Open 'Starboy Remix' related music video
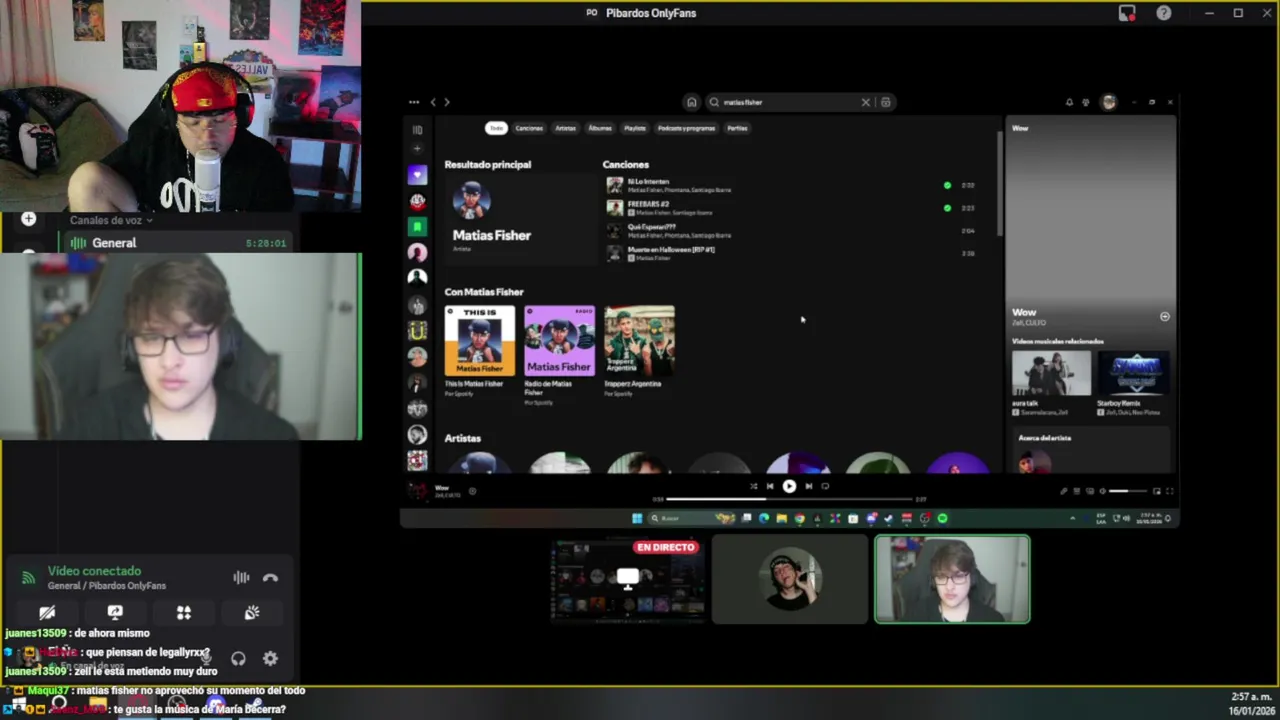The image size is (1280, 720). pyautogui.click(x=1134, y=373)
